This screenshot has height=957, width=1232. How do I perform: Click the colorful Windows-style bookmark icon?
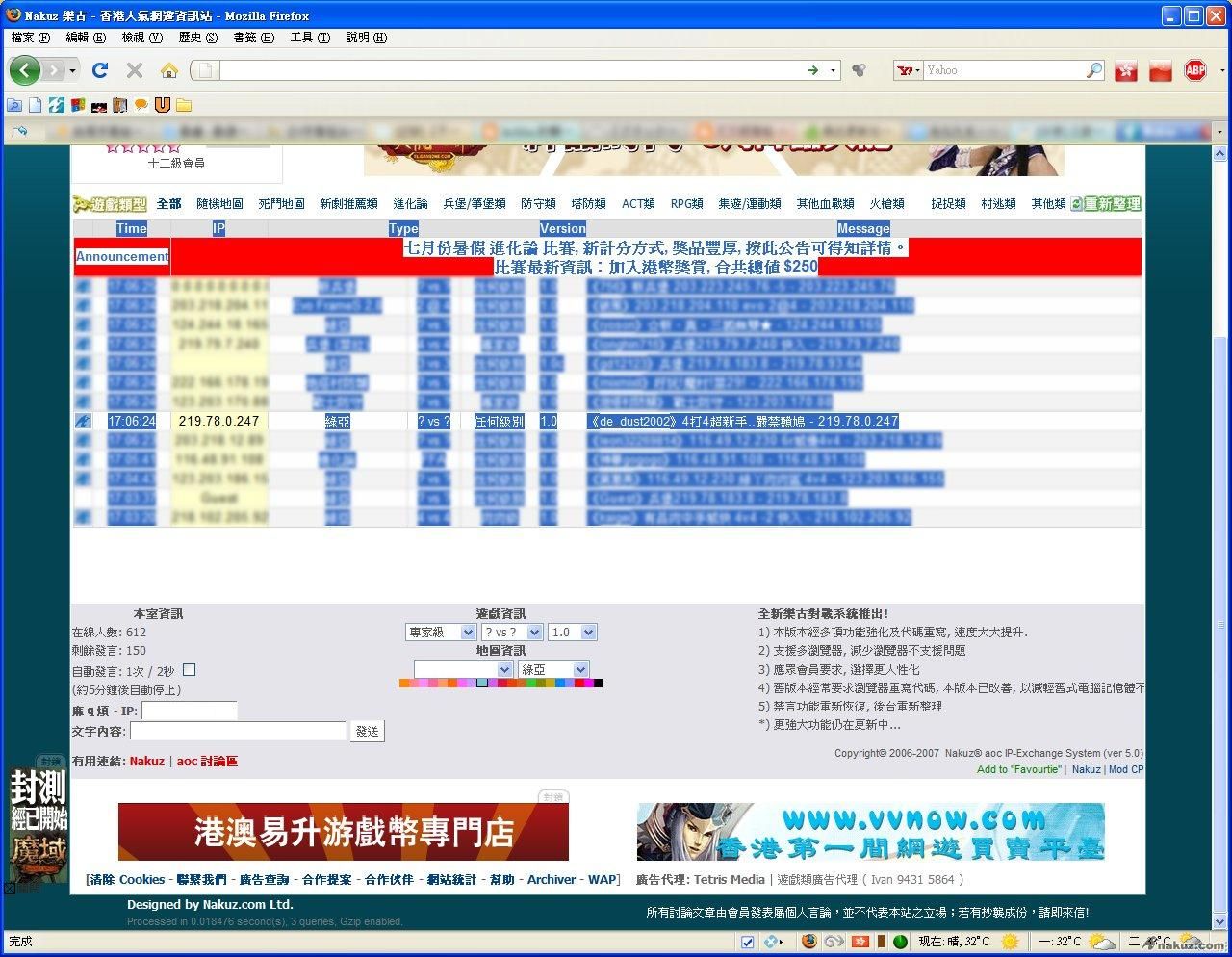tap(78, 105)
